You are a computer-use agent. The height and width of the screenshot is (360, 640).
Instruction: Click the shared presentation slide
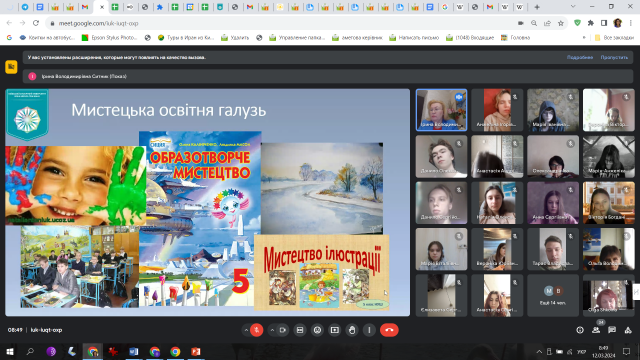coord(207,202)
